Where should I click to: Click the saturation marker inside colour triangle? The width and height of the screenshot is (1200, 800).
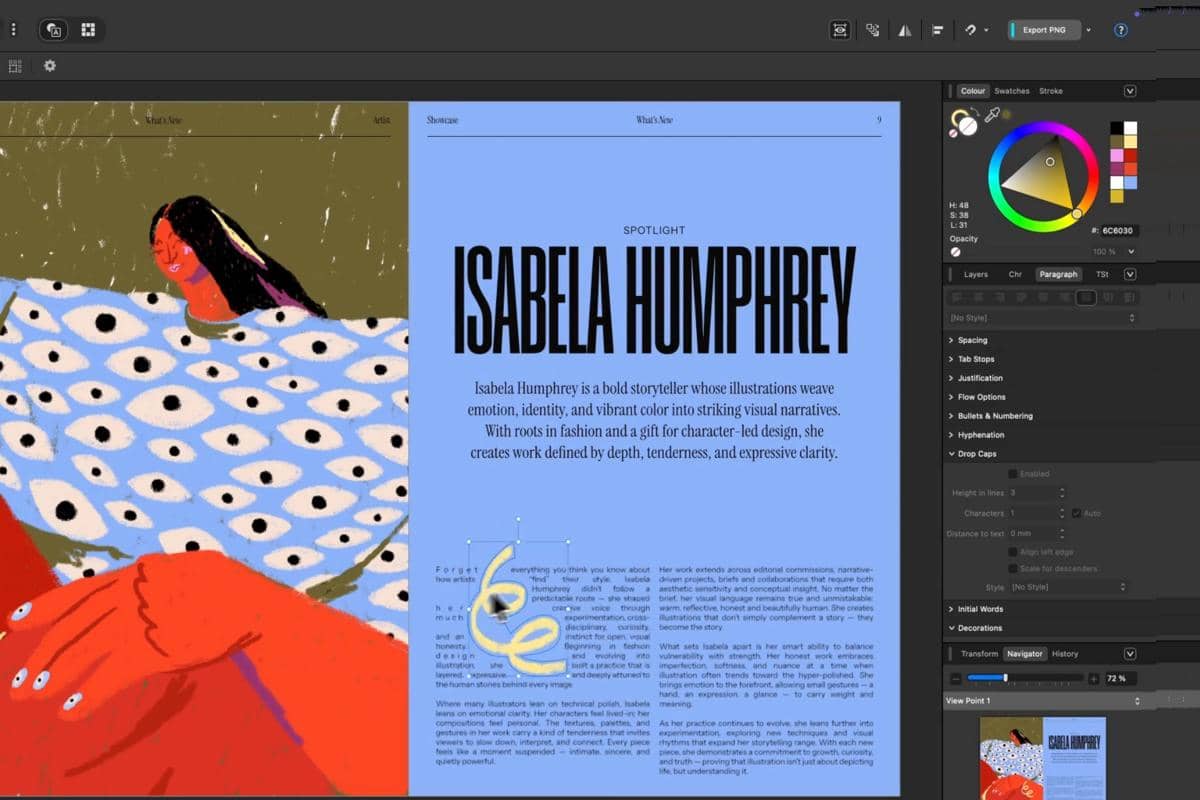[x=1050, y=161]
